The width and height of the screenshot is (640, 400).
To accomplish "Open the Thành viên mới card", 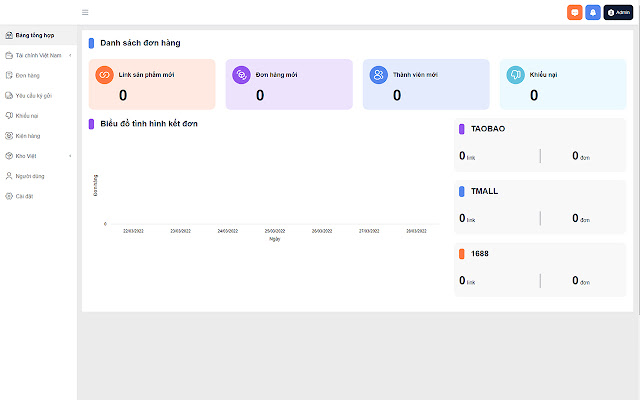I will pos(426,84).
